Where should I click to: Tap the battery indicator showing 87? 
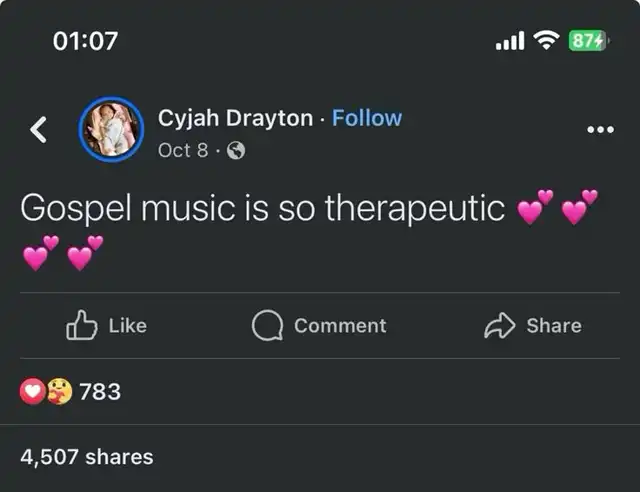coord(587,41)
